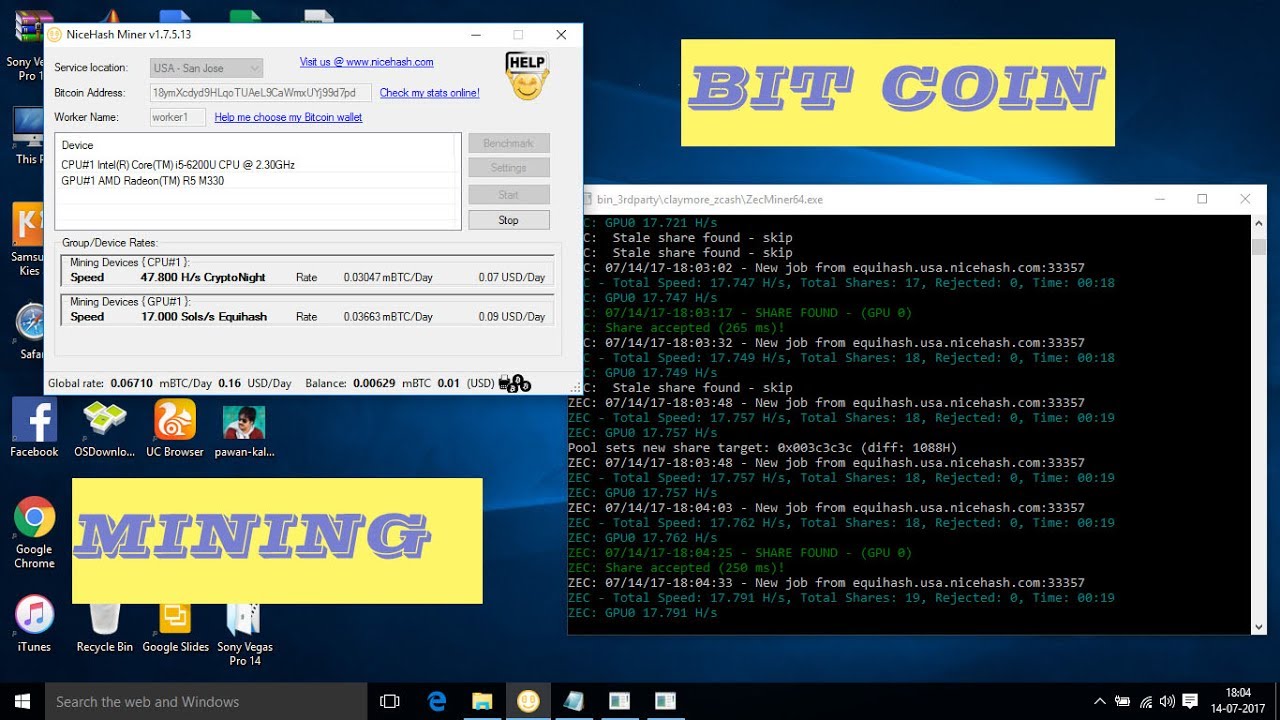This screenshot has width=1280, height=720.
Task: Click the Settings button in NiceHash Miner
Action: (x=508, y=167)
